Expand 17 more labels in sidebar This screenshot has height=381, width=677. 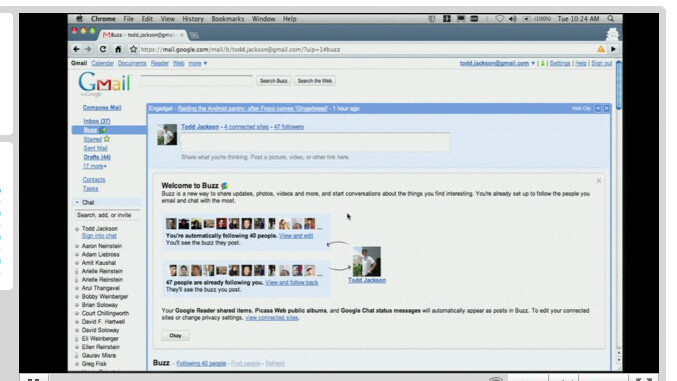pyautogui.click(x=95, y=166)
